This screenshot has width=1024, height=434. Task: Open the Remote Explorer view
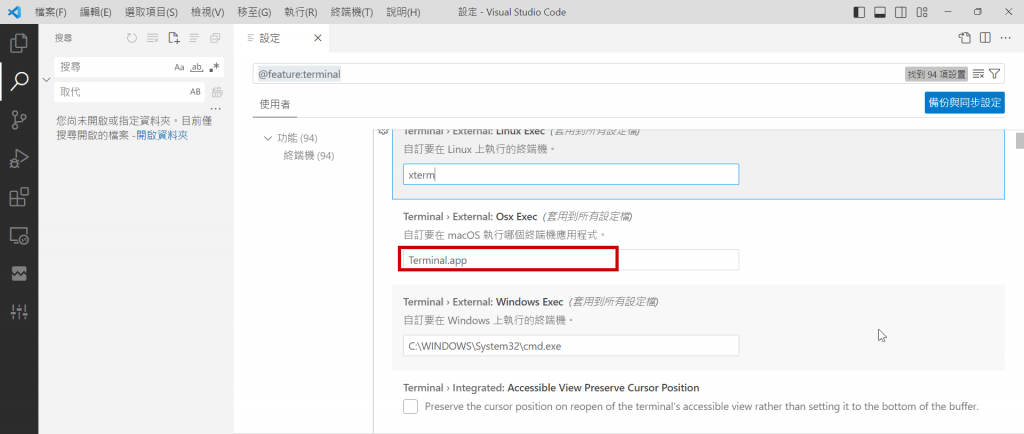coord(19,235)
